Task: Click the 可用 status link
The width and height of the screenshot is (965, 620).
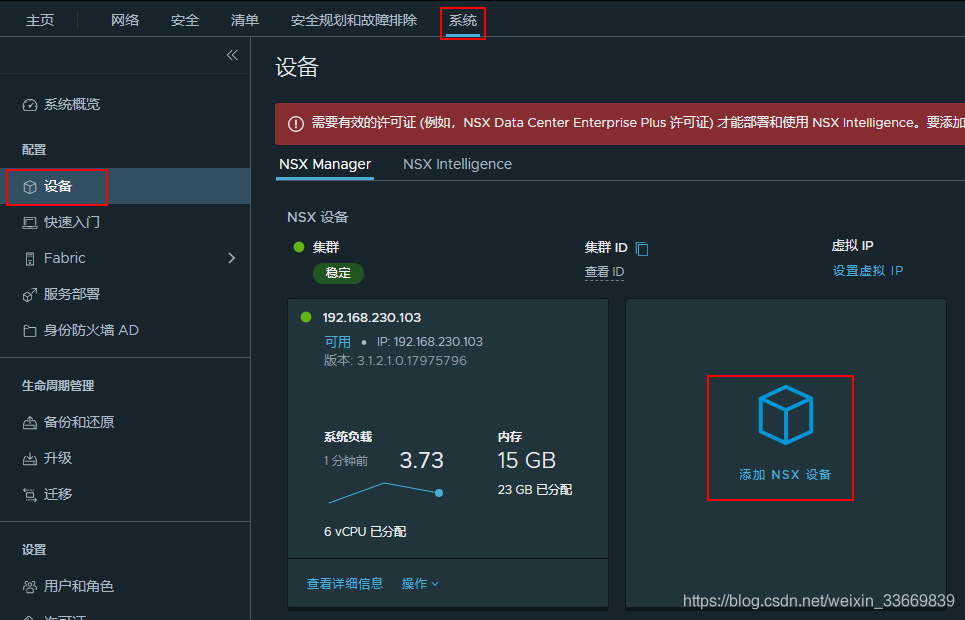Action: coord(337,342)
